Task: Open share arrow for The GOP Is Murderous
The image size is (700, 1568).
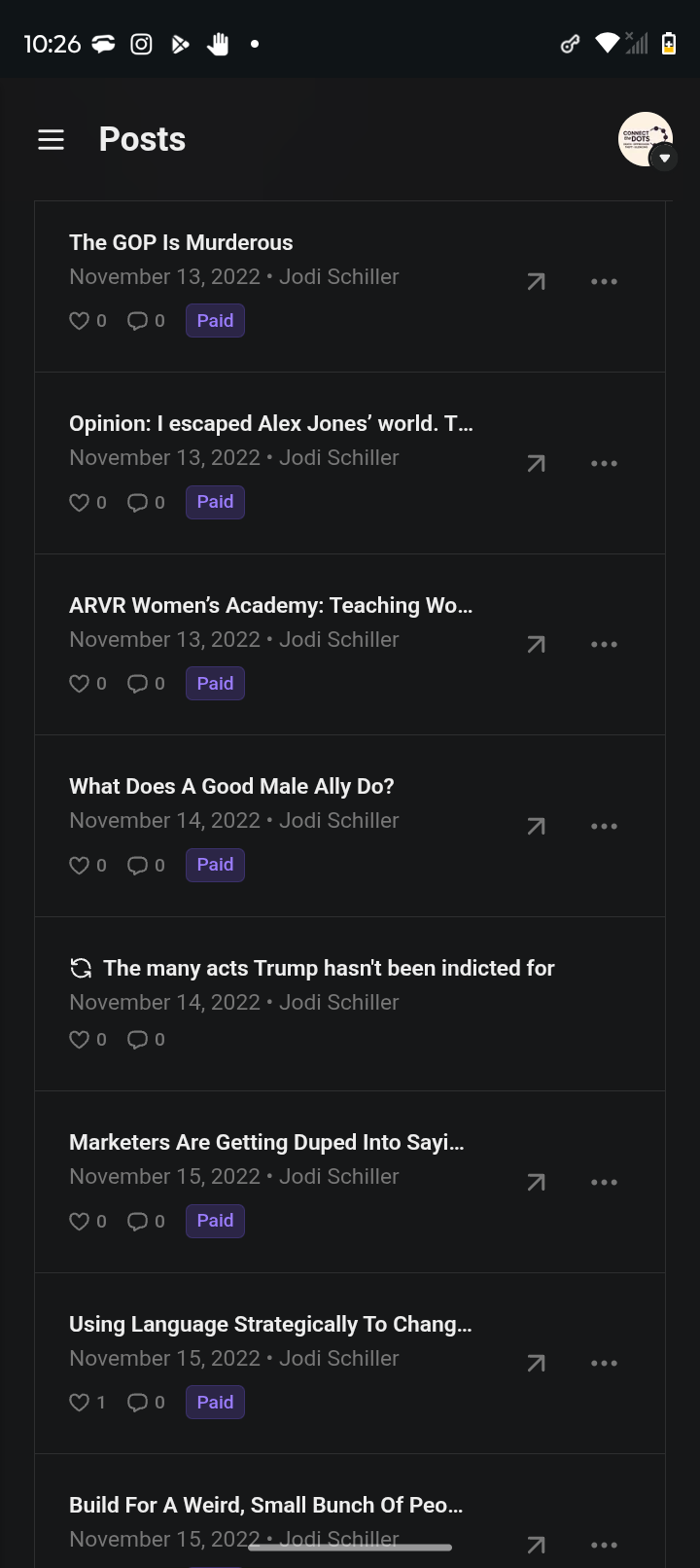Action: click(x=536, y=282)
